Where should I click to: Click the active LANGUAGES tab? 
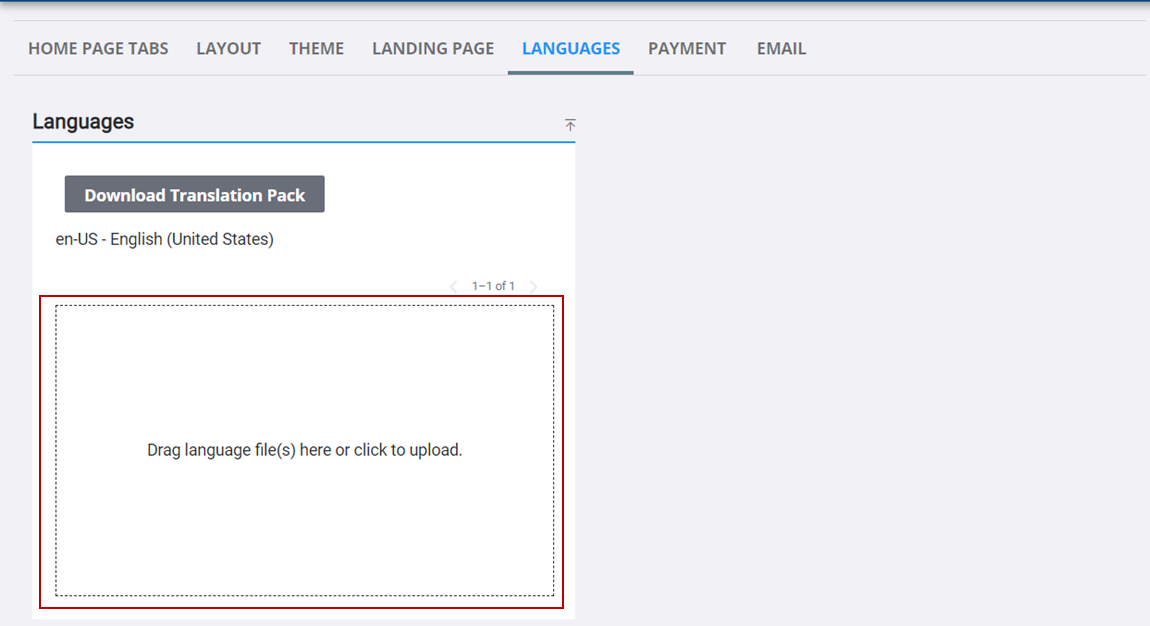click(570, 48)
